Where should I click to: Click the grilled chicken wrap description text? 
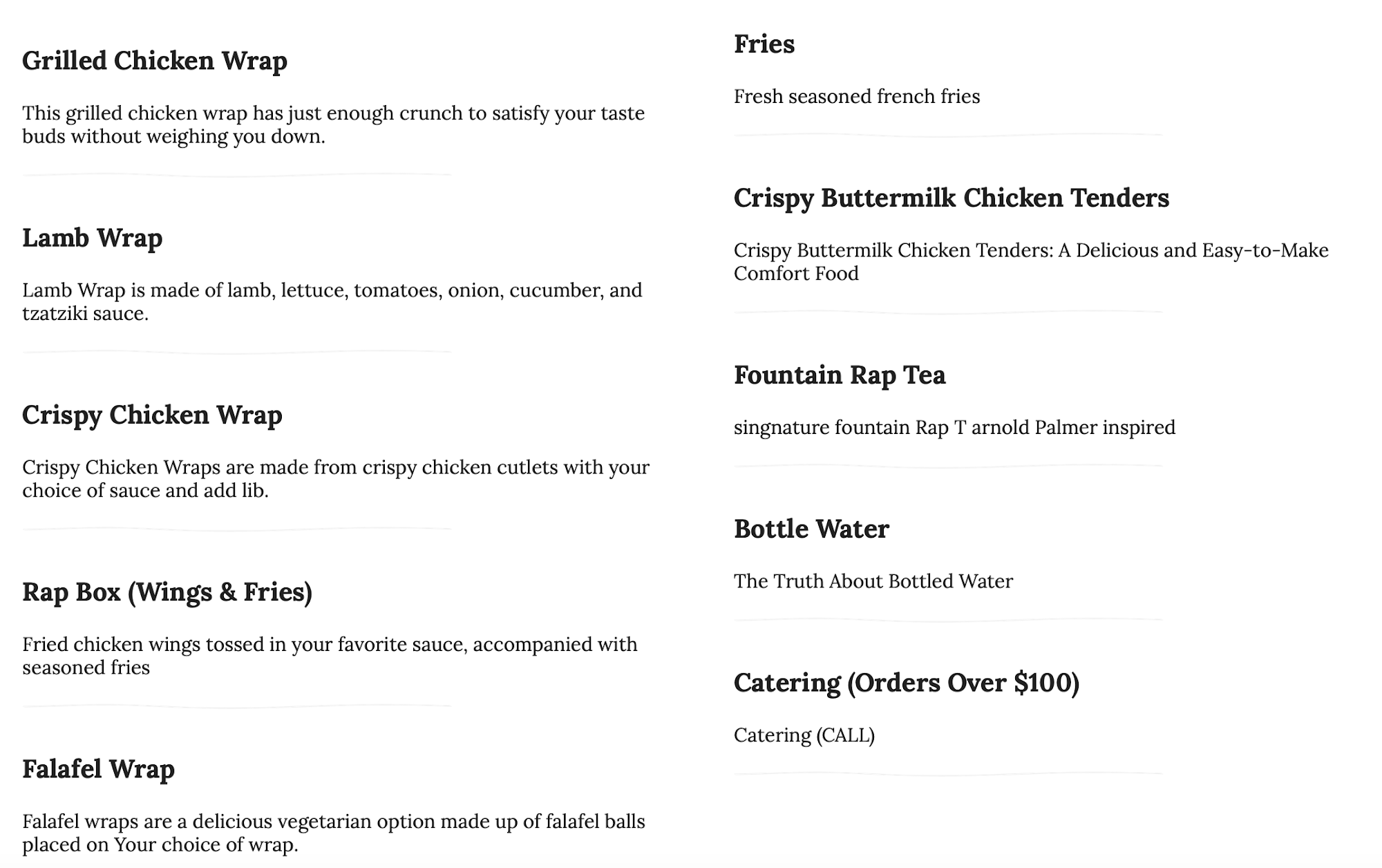pos(333,124)
